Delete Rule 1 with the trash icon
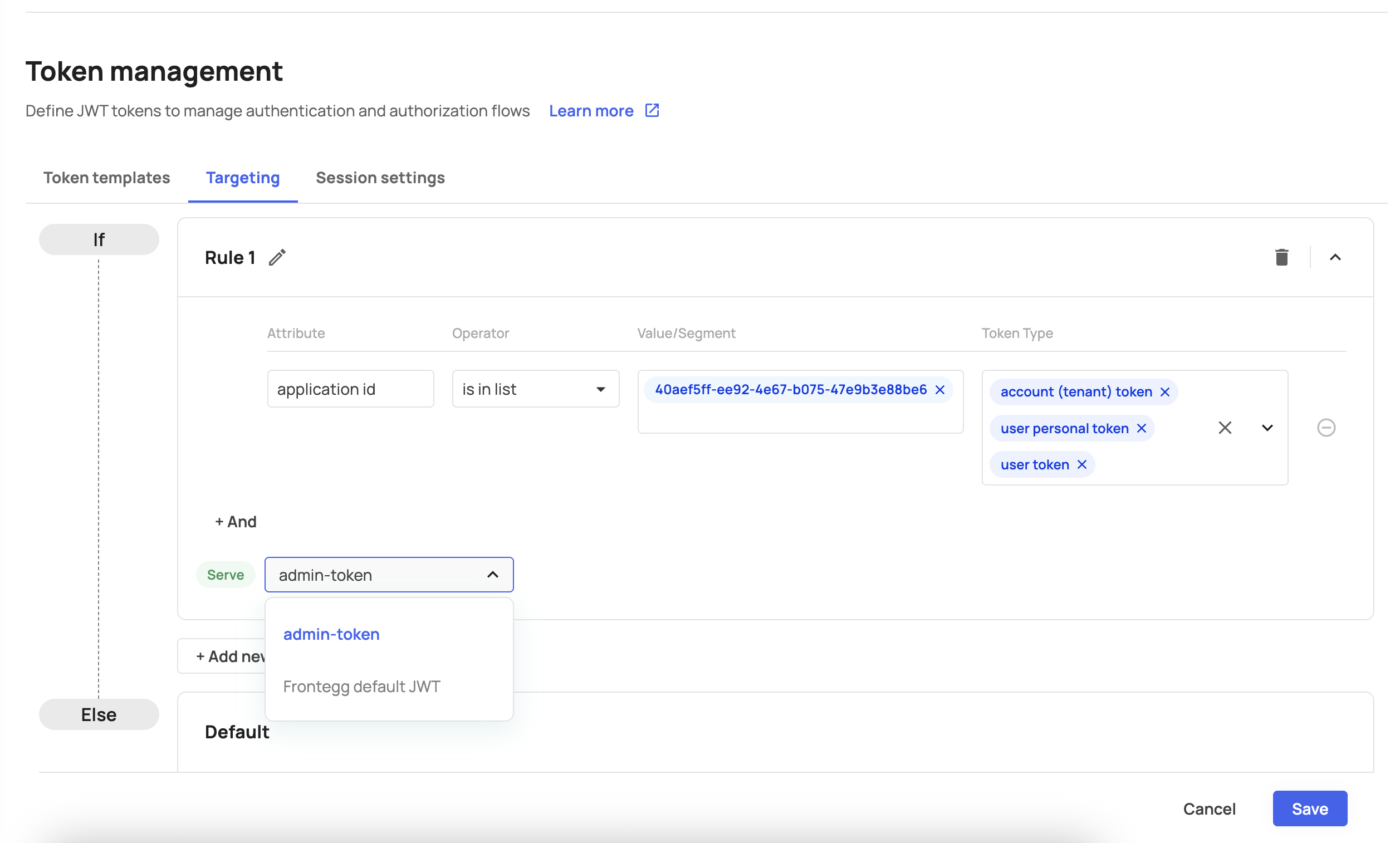The image size is (1400, 843). click(x=1280, y=257)
